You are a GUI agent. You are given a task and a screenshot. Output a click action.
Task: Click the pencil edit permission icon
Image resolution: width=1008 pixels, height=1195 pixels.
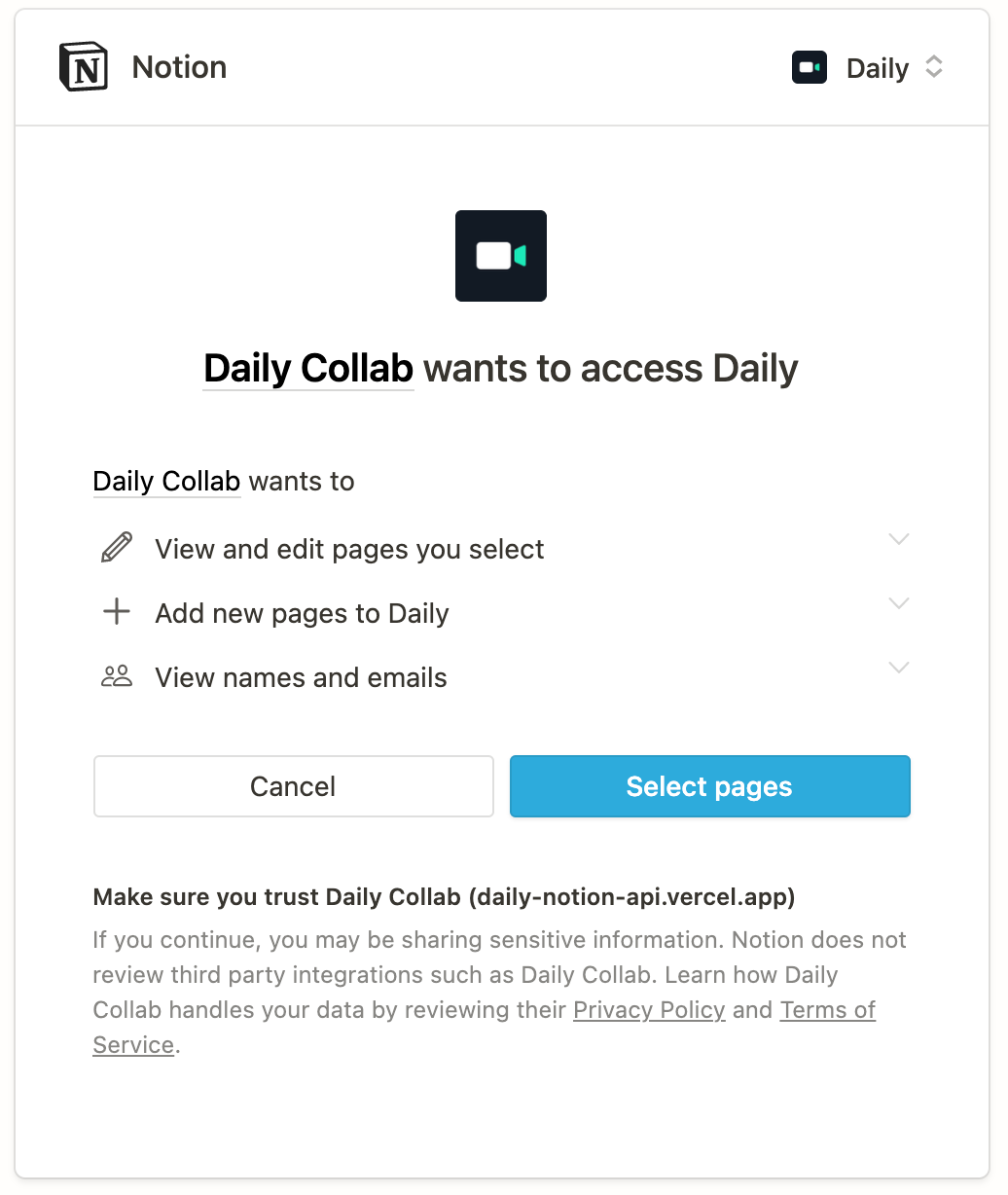[x=117, y=548]
